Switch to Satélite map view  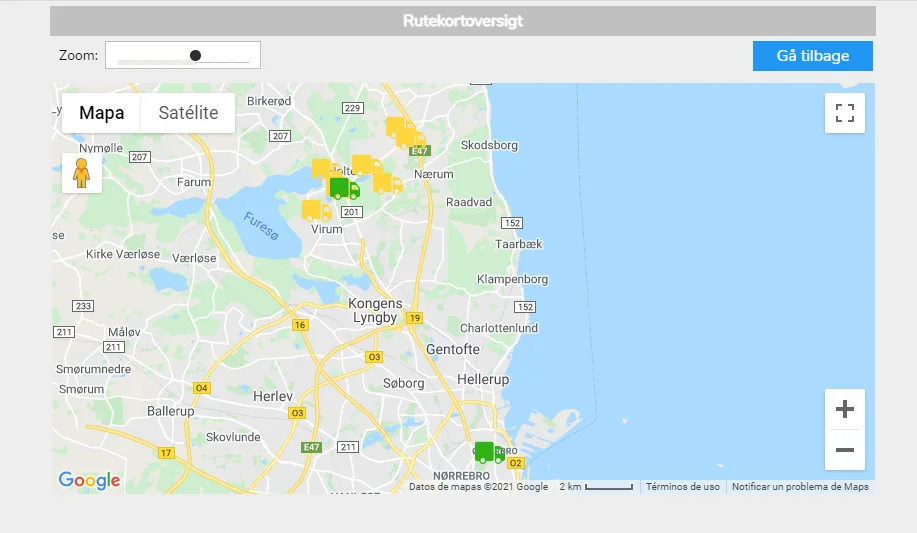pos(188,113)
